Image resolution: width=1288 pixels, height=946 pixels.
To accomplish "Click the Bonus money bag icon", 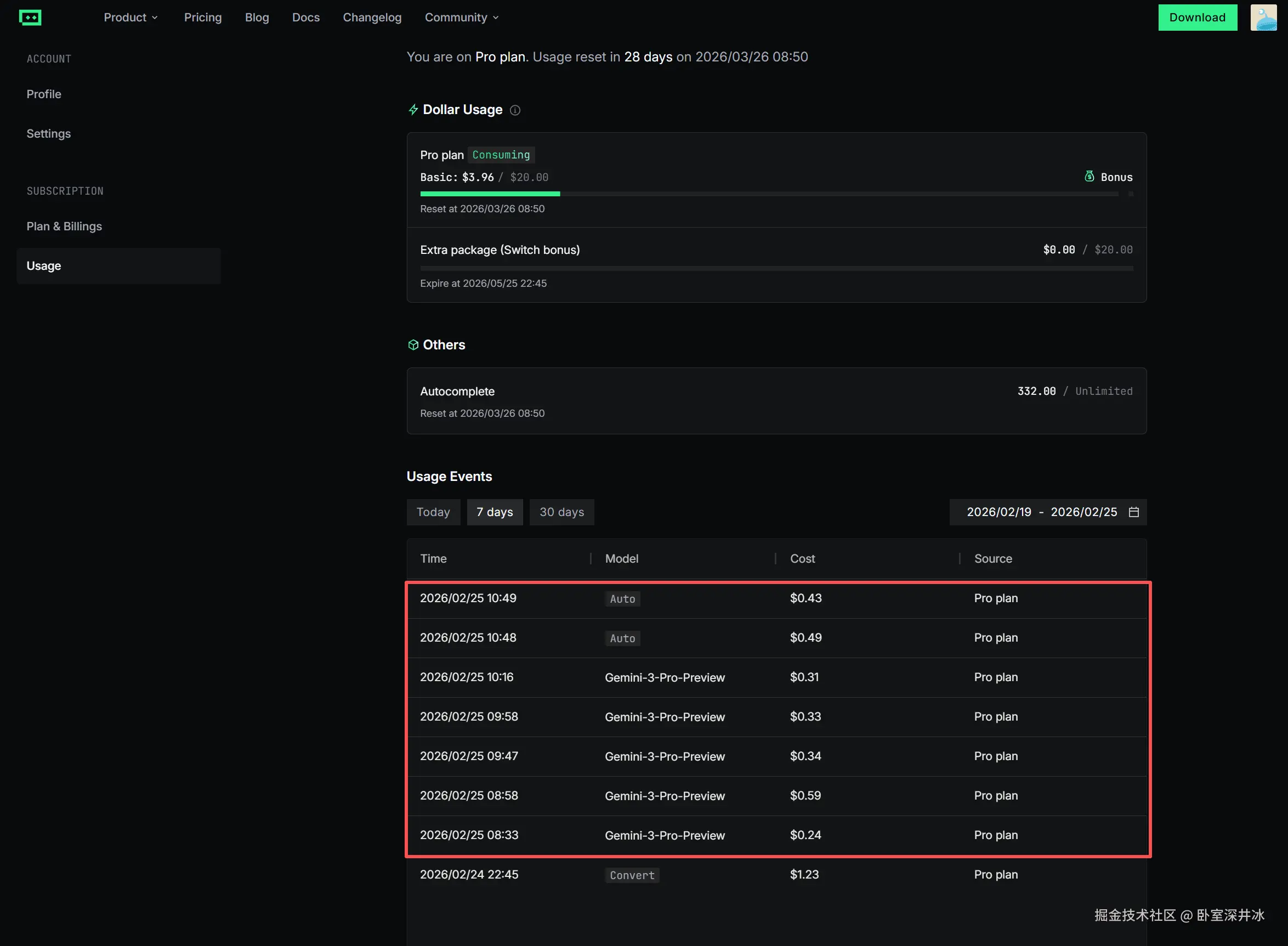I will tap(1090, 177).
